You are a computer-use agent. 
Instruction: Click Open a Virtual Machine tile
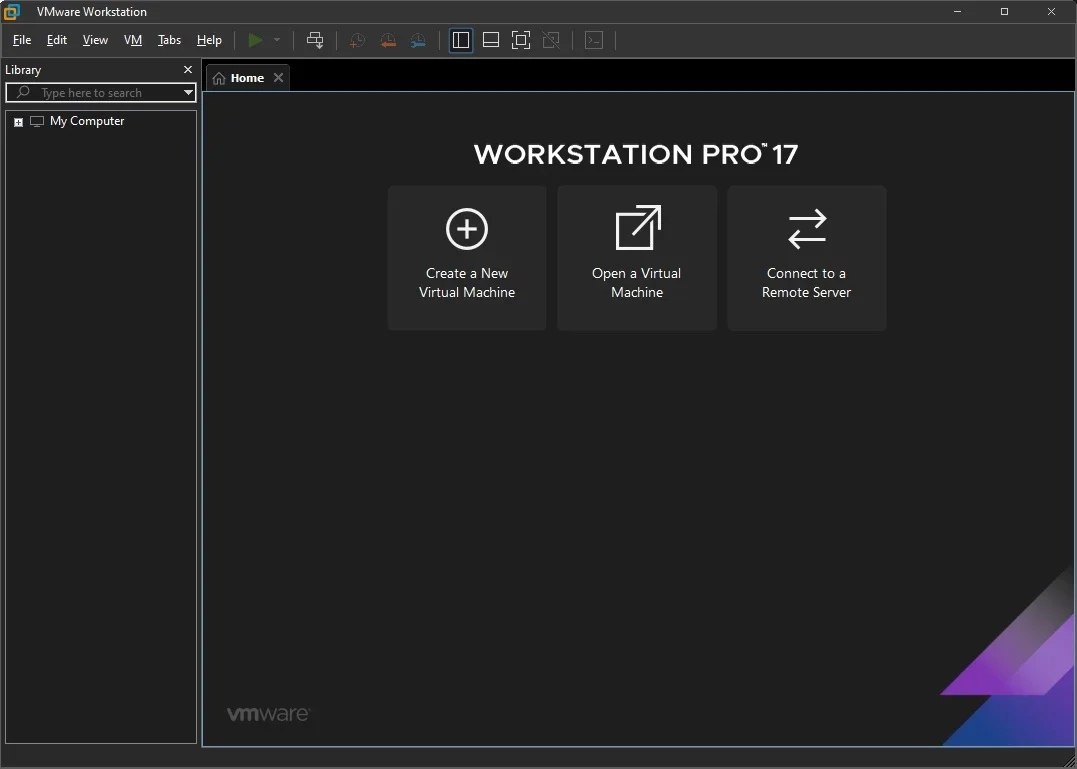[637, 258]
